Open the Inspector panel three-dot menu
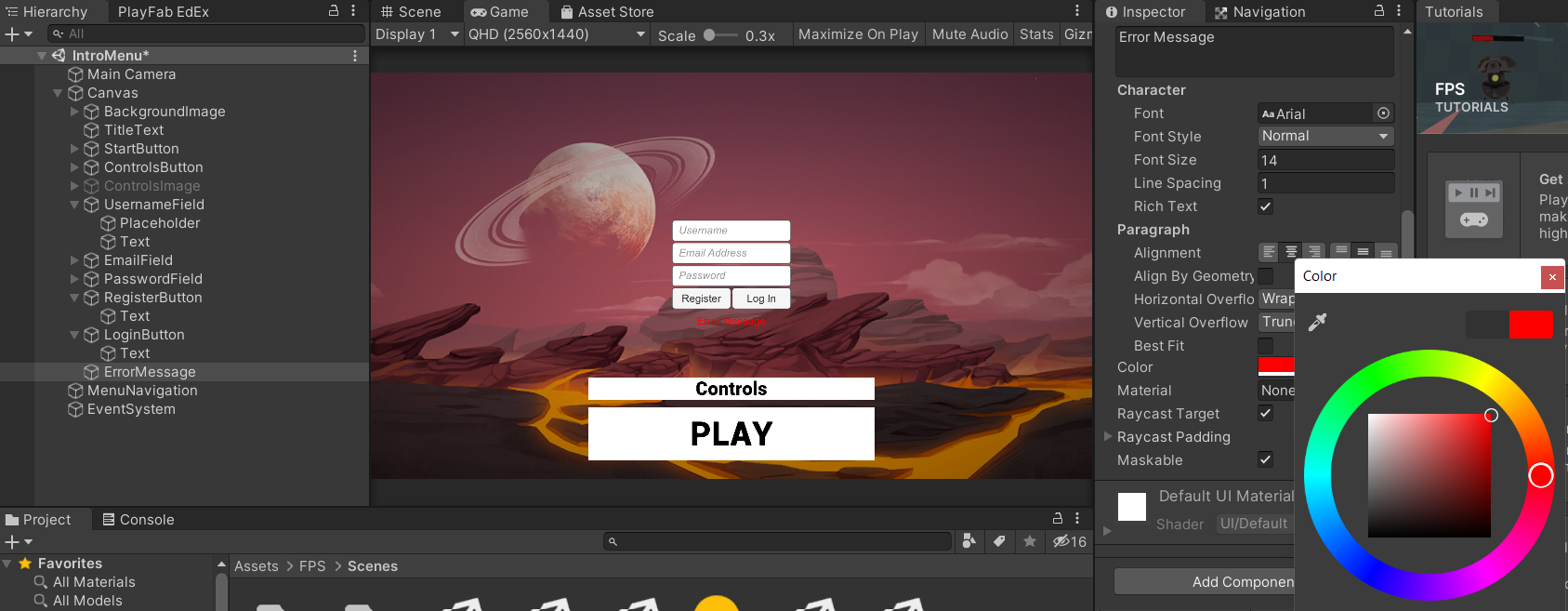The image size is (1568, 611). (x=1399, y=11)
